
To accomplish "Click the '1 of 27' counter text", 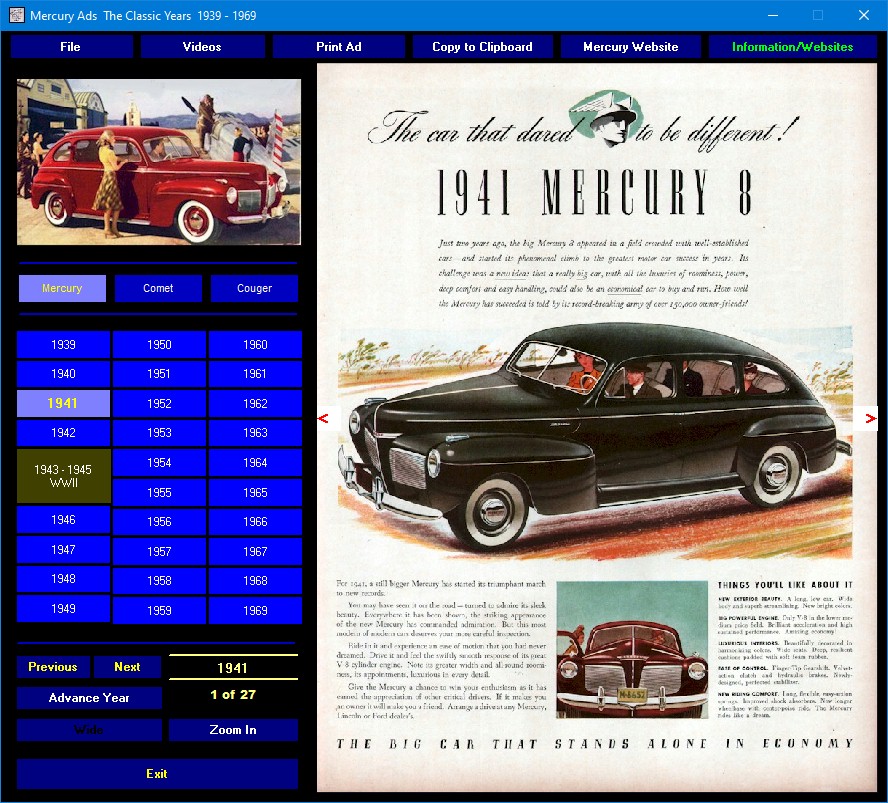I will pyautogui.click(x=233, y=695).
